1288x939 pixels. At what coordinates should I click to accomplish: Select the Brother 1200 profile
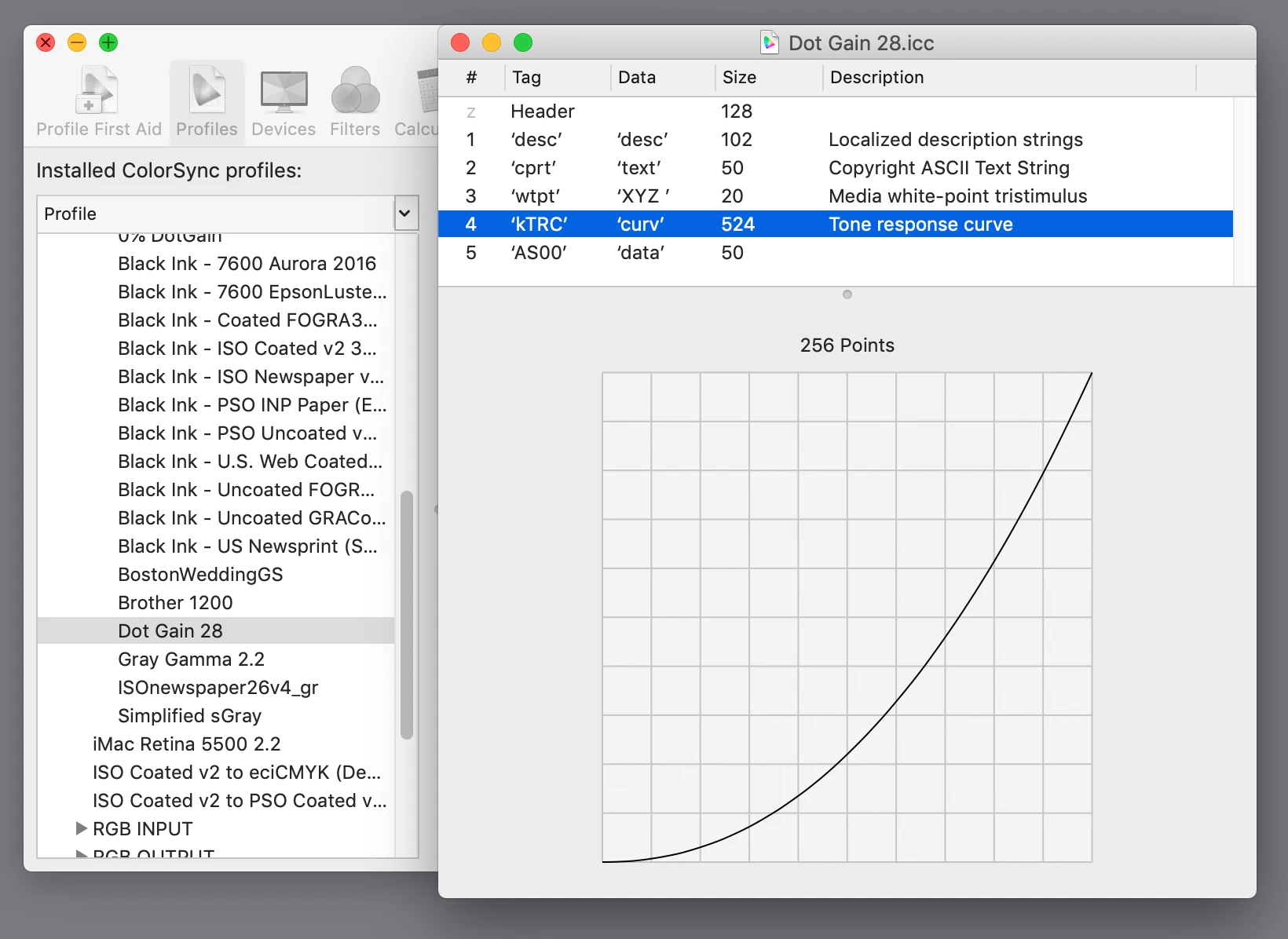tap(216, 603)
